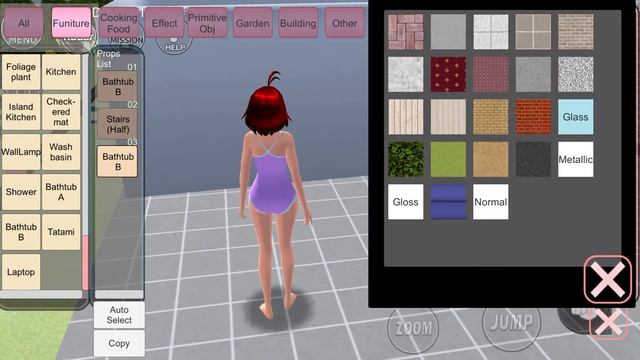
Task: Tap the ZOOM camera button
Action: click(413, 328)
